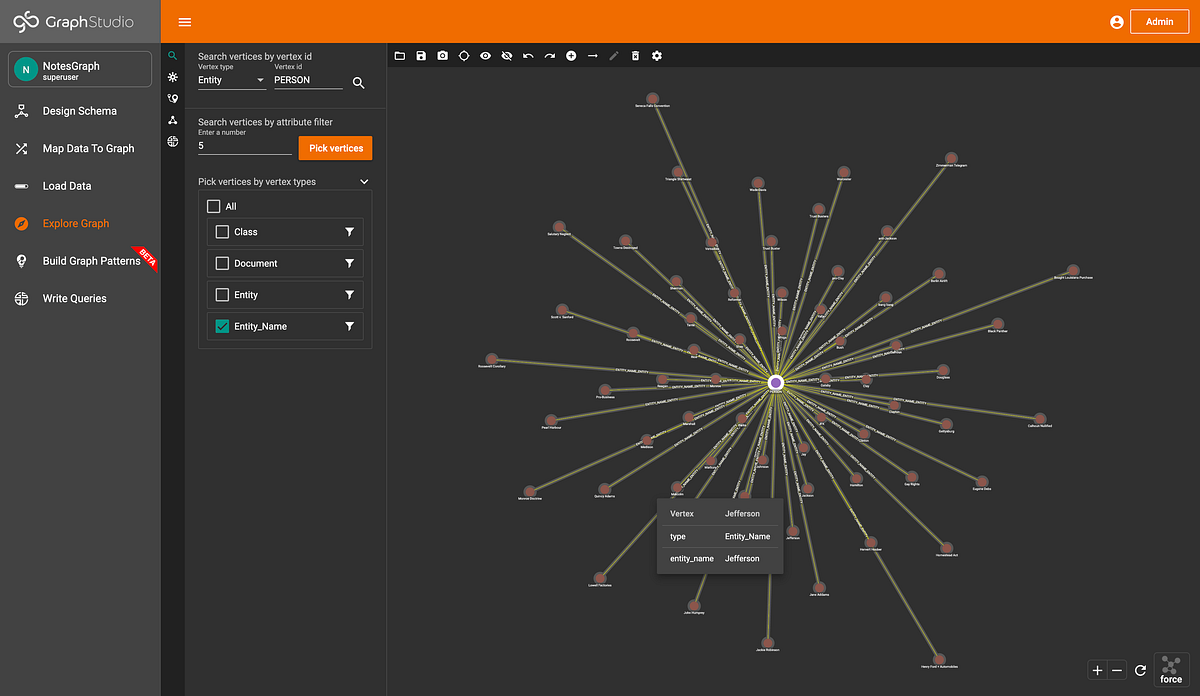Check the All vertex types checkbox

point(213,206)
